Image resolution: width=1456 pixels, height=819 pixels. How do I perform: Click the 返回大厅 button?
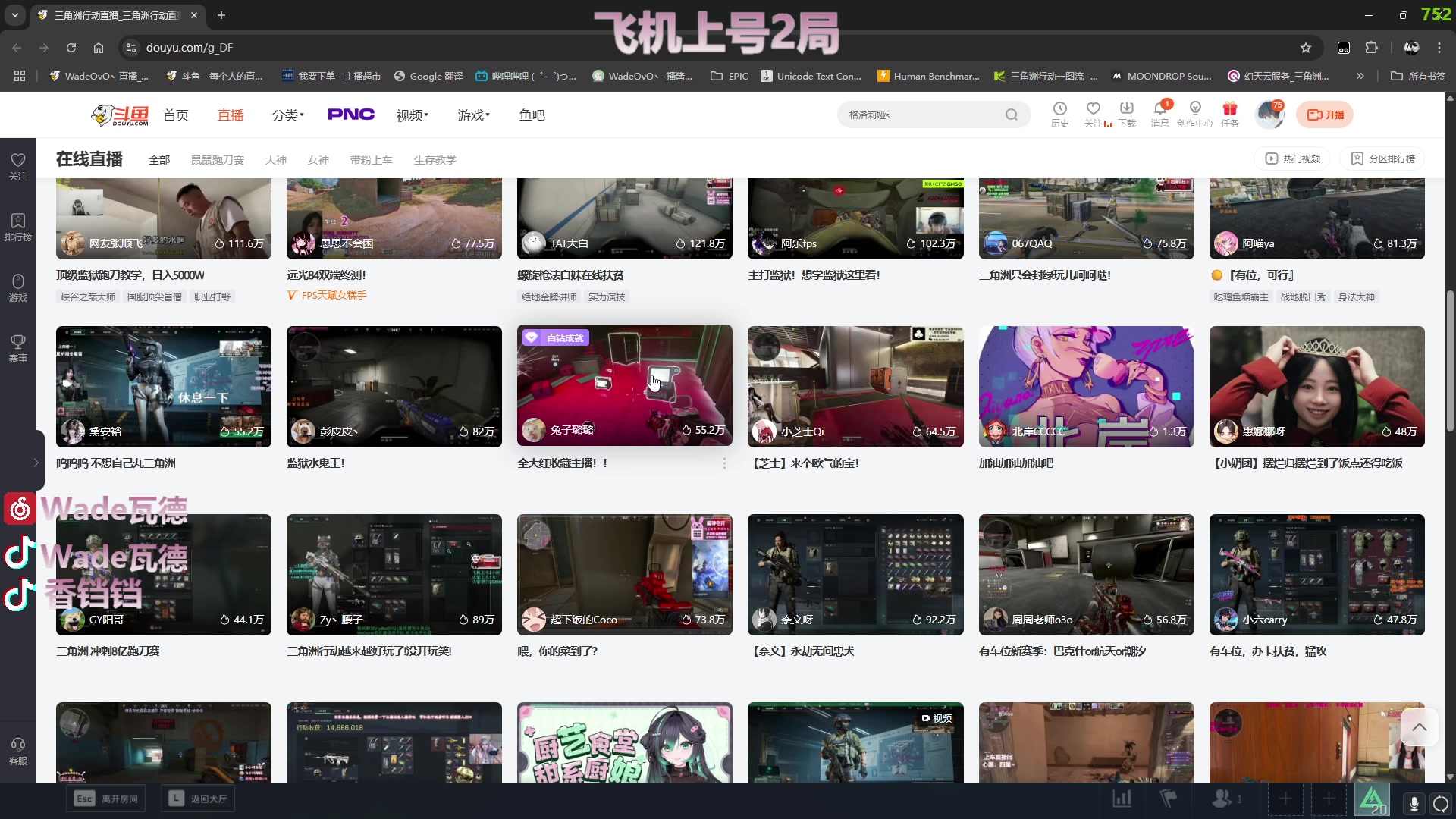pos(199,799)
